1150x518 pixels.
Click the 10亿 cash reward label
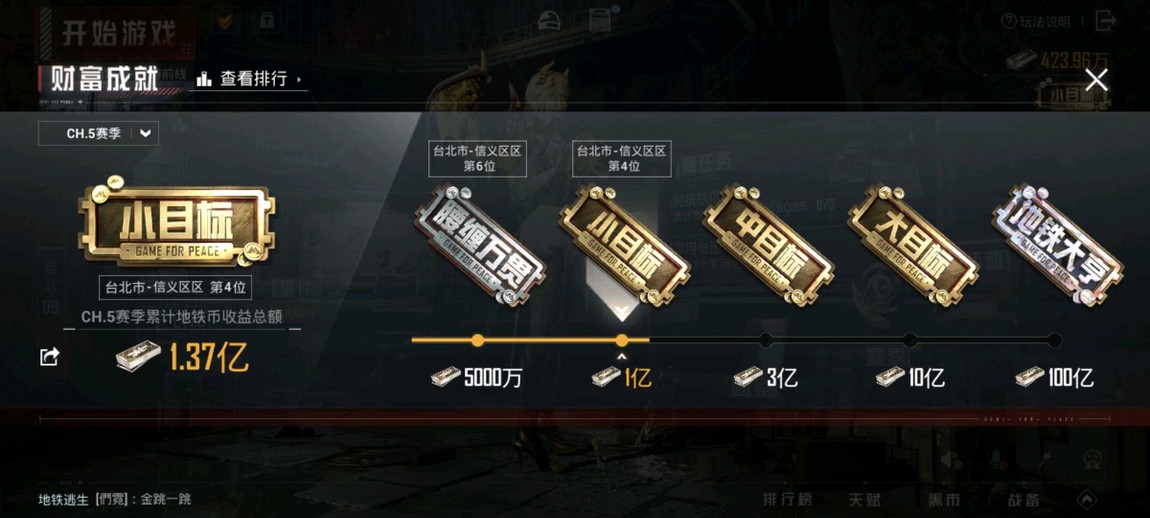click(x=910, y=378)
